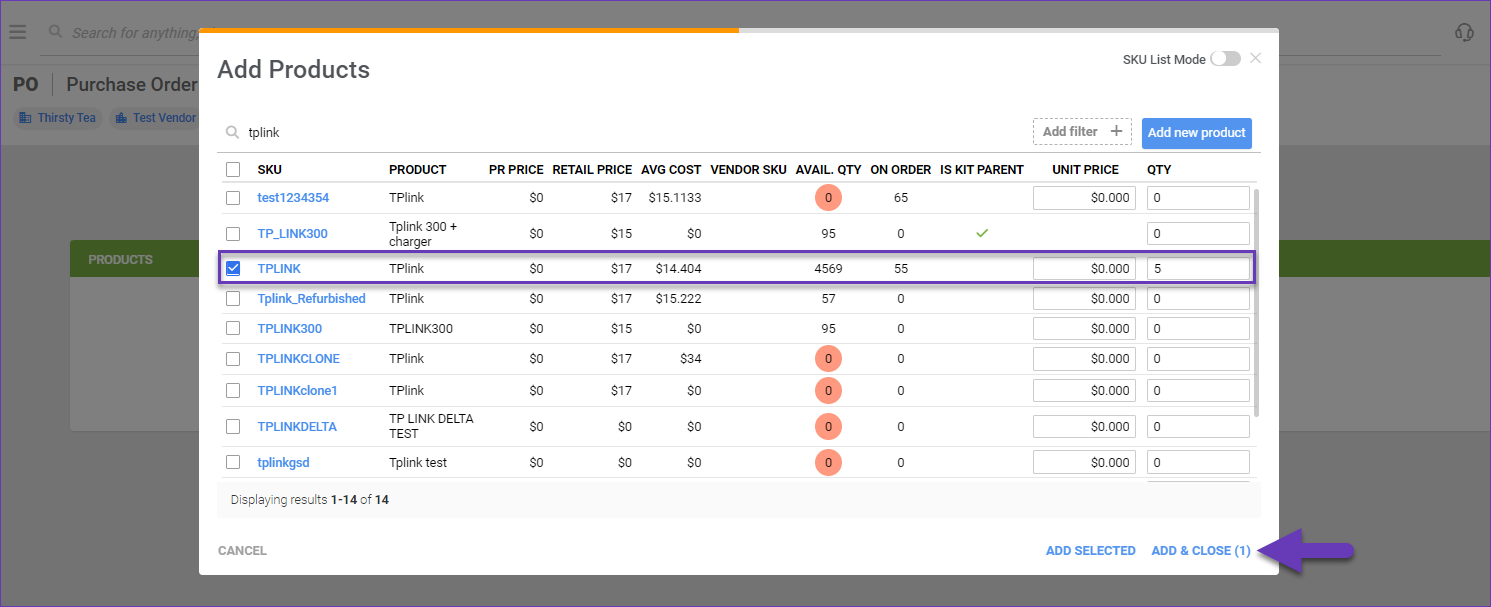The height and width of the screenshot is (607, 1491).
Task: Click the headset support icon
Action: pyautogui.click(x=1464, y=32)
